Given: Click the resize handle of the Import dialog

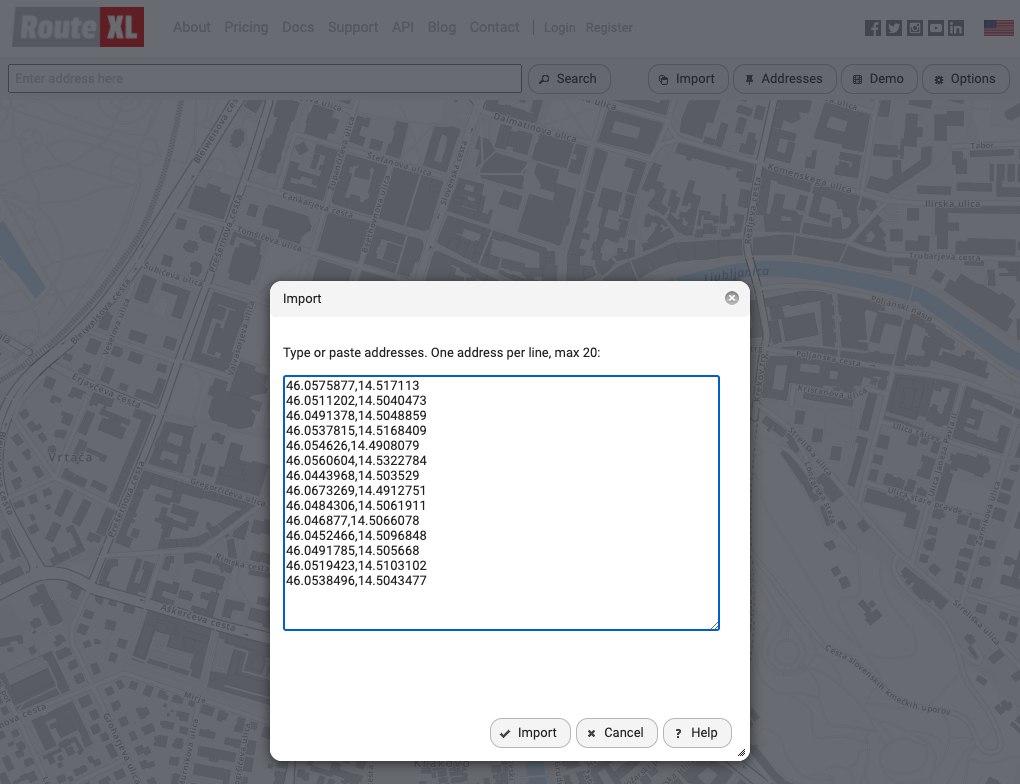Looking at the screenshot, I should 742,753.
